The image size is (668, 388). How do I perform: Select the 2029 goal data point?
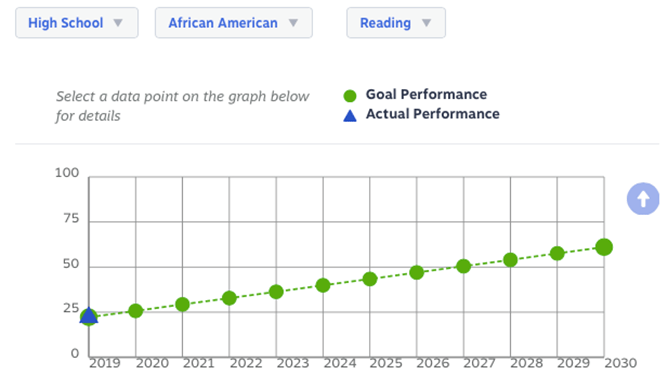(x=557, y=253)
